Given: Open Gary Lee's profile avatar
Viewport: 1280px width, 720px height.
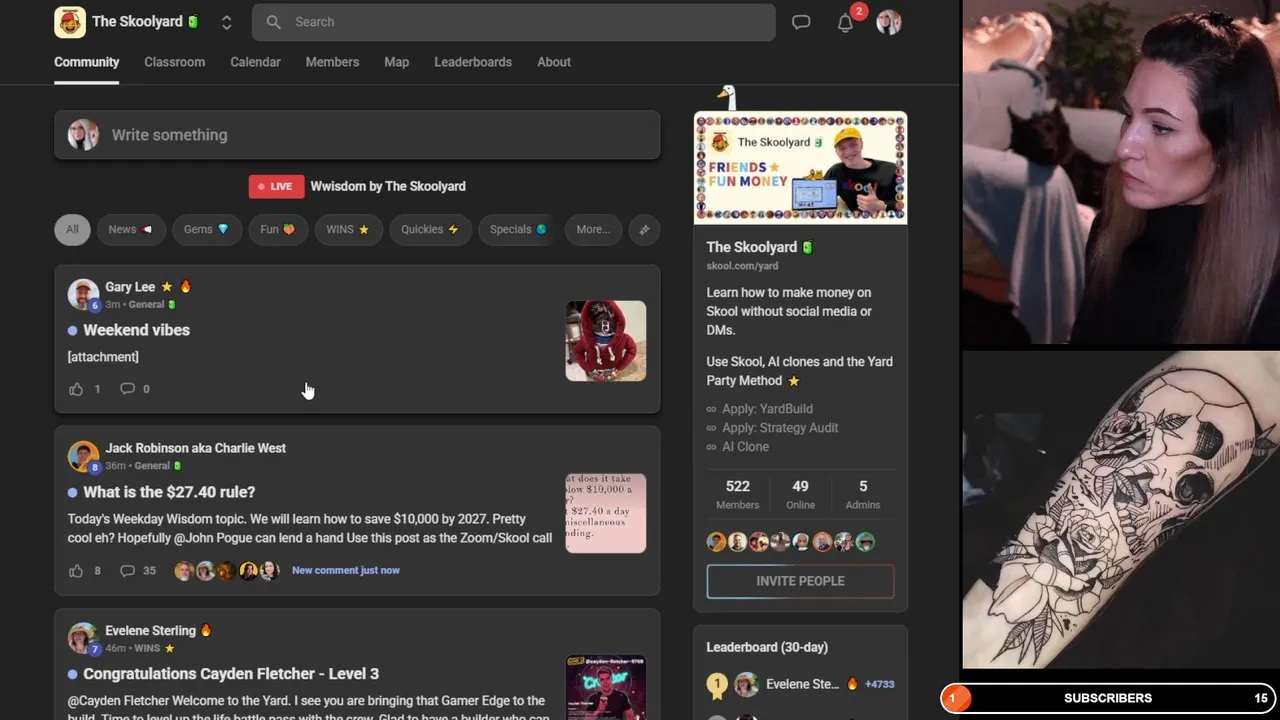Looking at the screenshot, I should tap(83, 294).
